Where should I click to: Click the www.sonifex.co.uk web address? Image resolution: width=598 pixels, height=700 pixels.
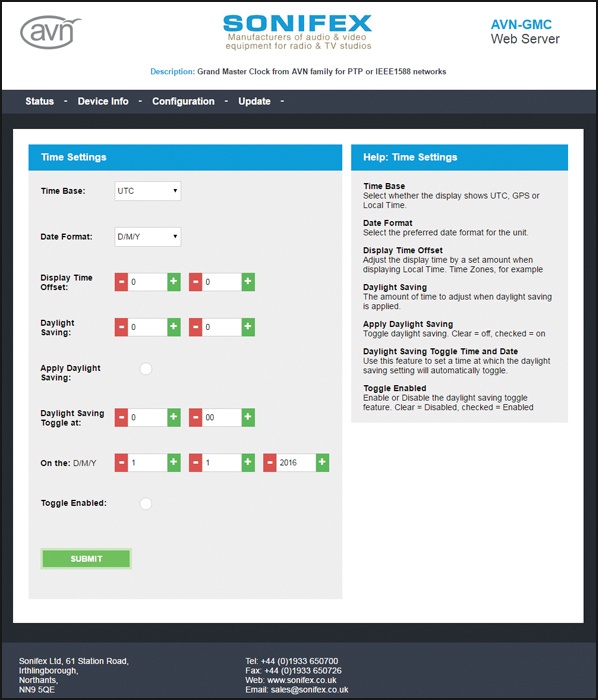302,680
